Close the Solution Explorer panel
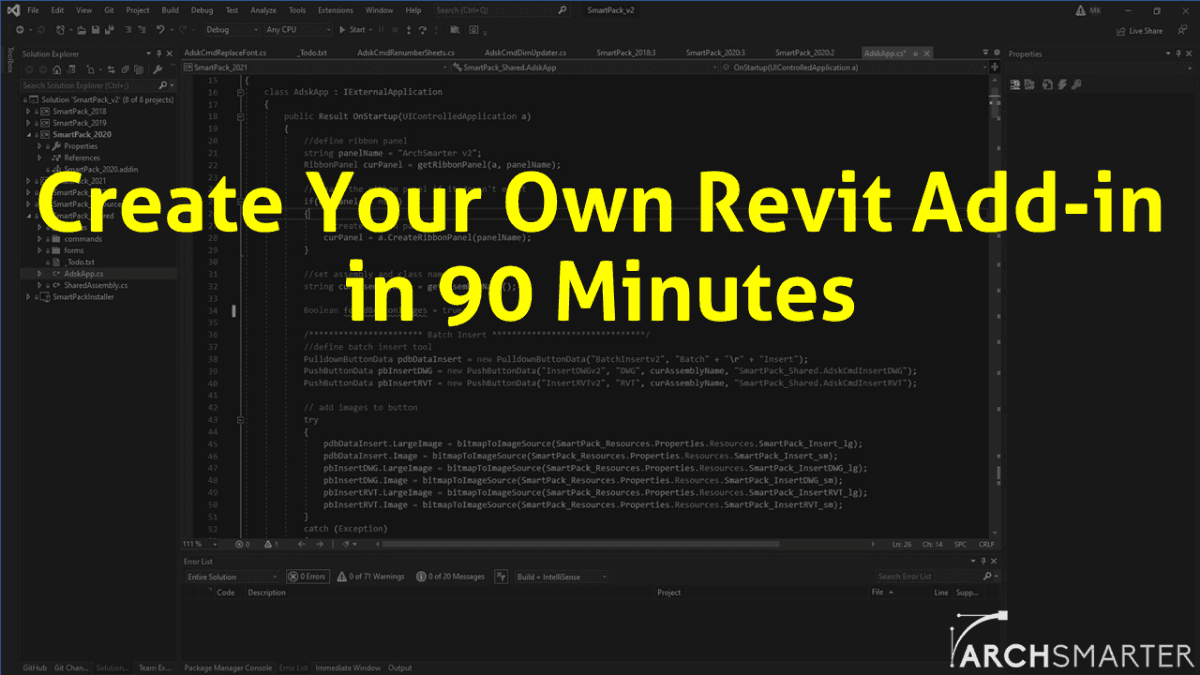Screen dimensions: 1200x675 [171, 54]
